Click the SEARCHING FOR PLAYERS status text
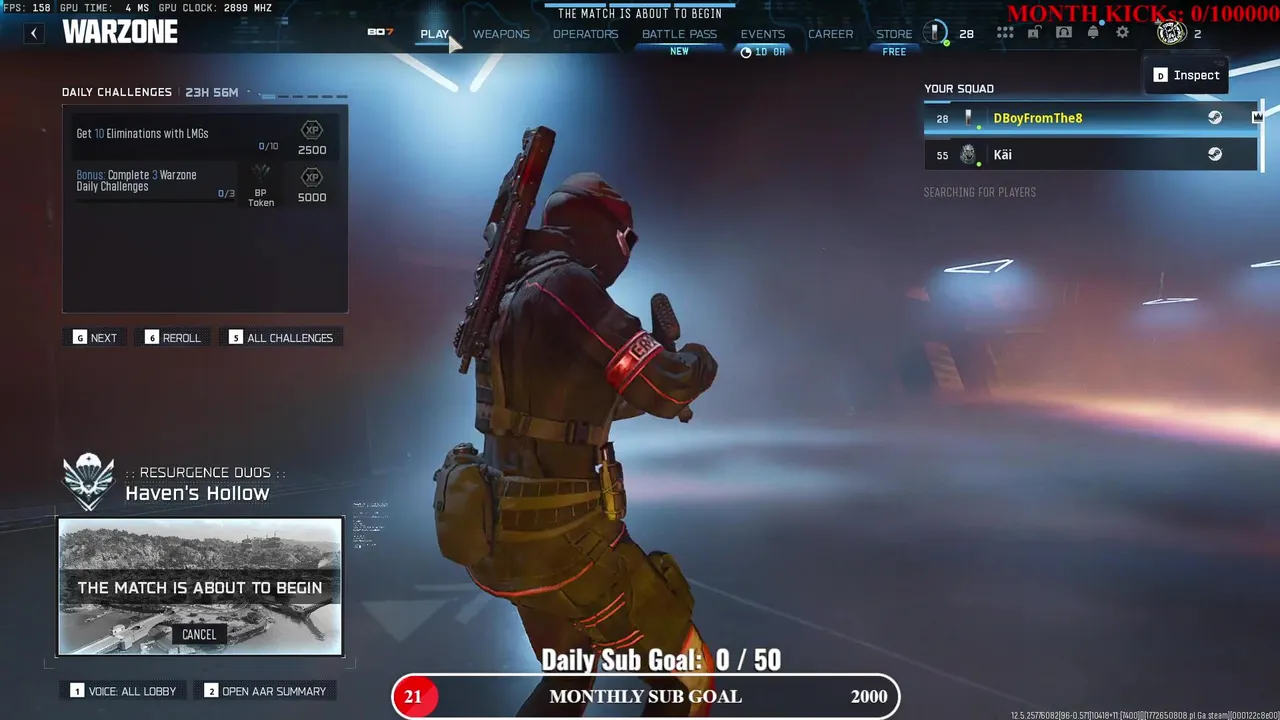Viewport: 1280px width, 720px height. [x=980, y=192]
